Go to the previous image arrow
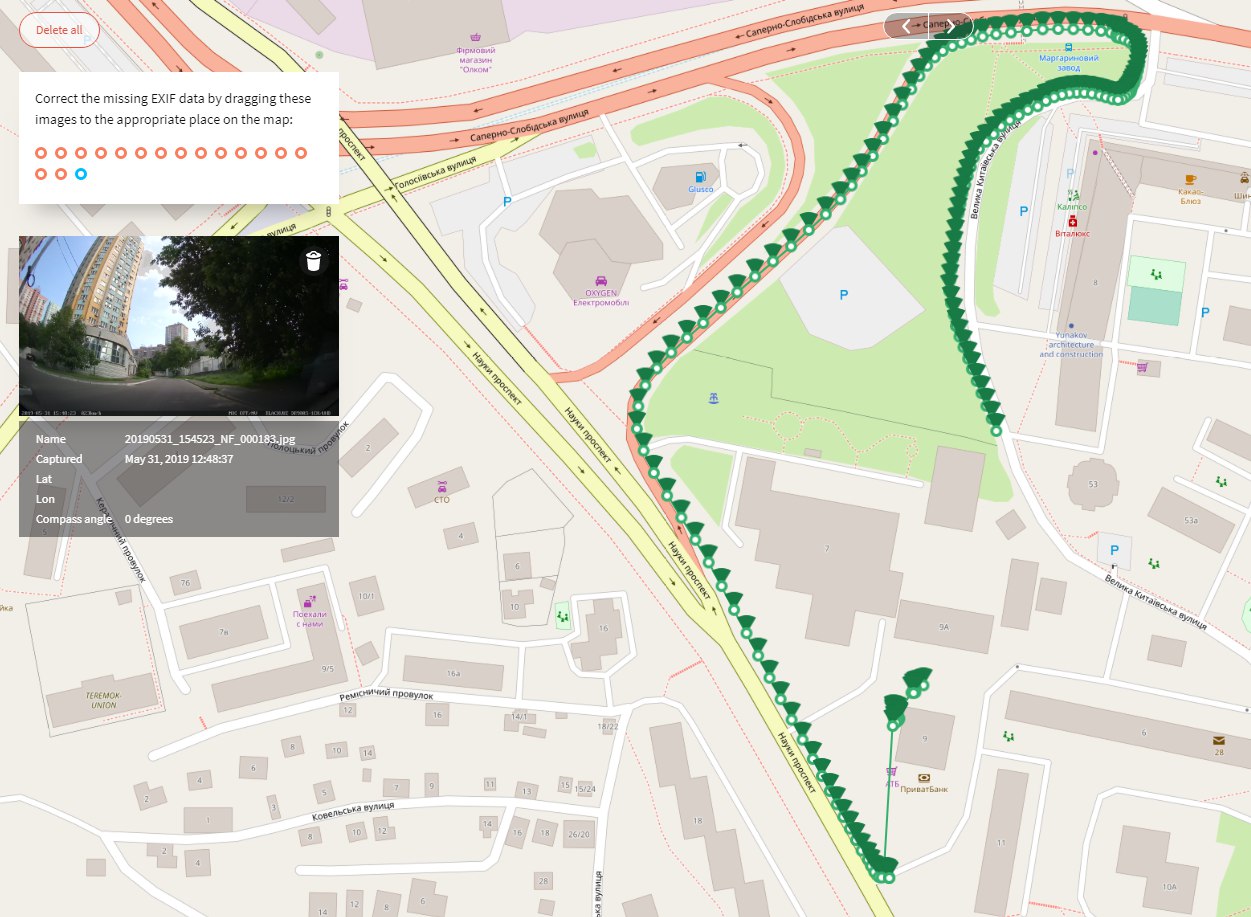 [906, 26]
